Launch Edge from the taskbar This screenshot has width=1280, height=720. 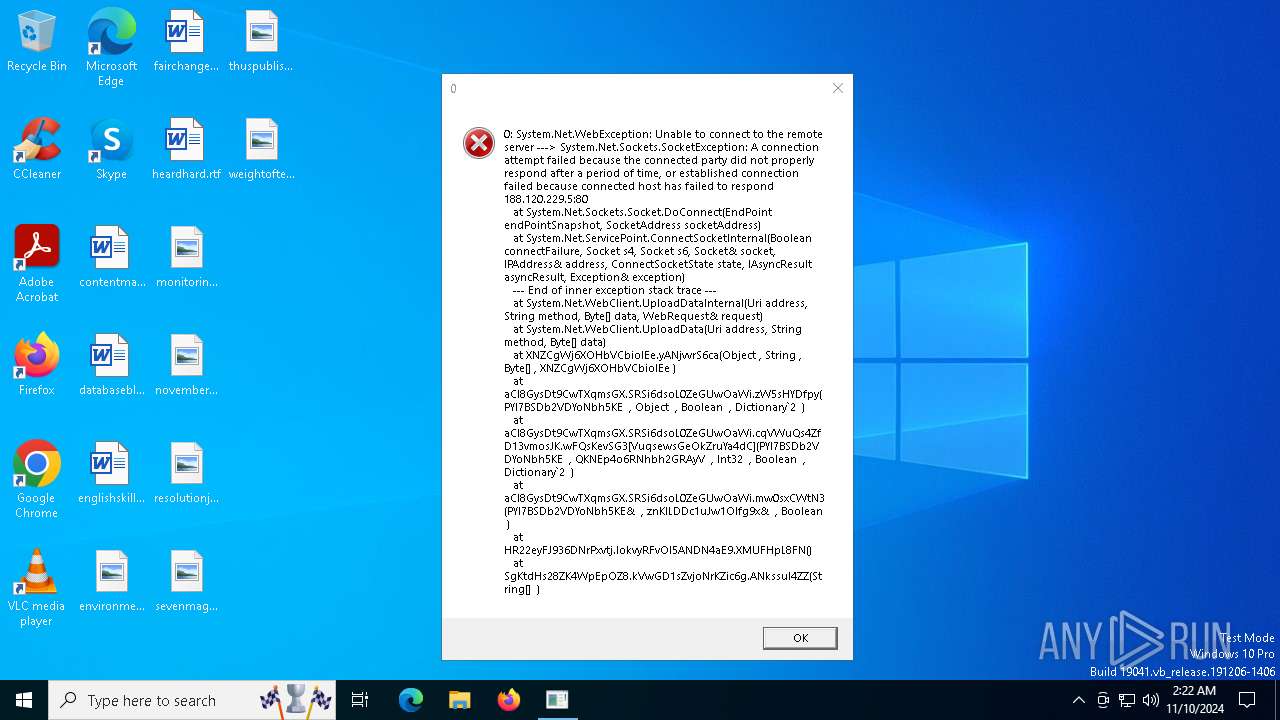click(x=411, y=700)
